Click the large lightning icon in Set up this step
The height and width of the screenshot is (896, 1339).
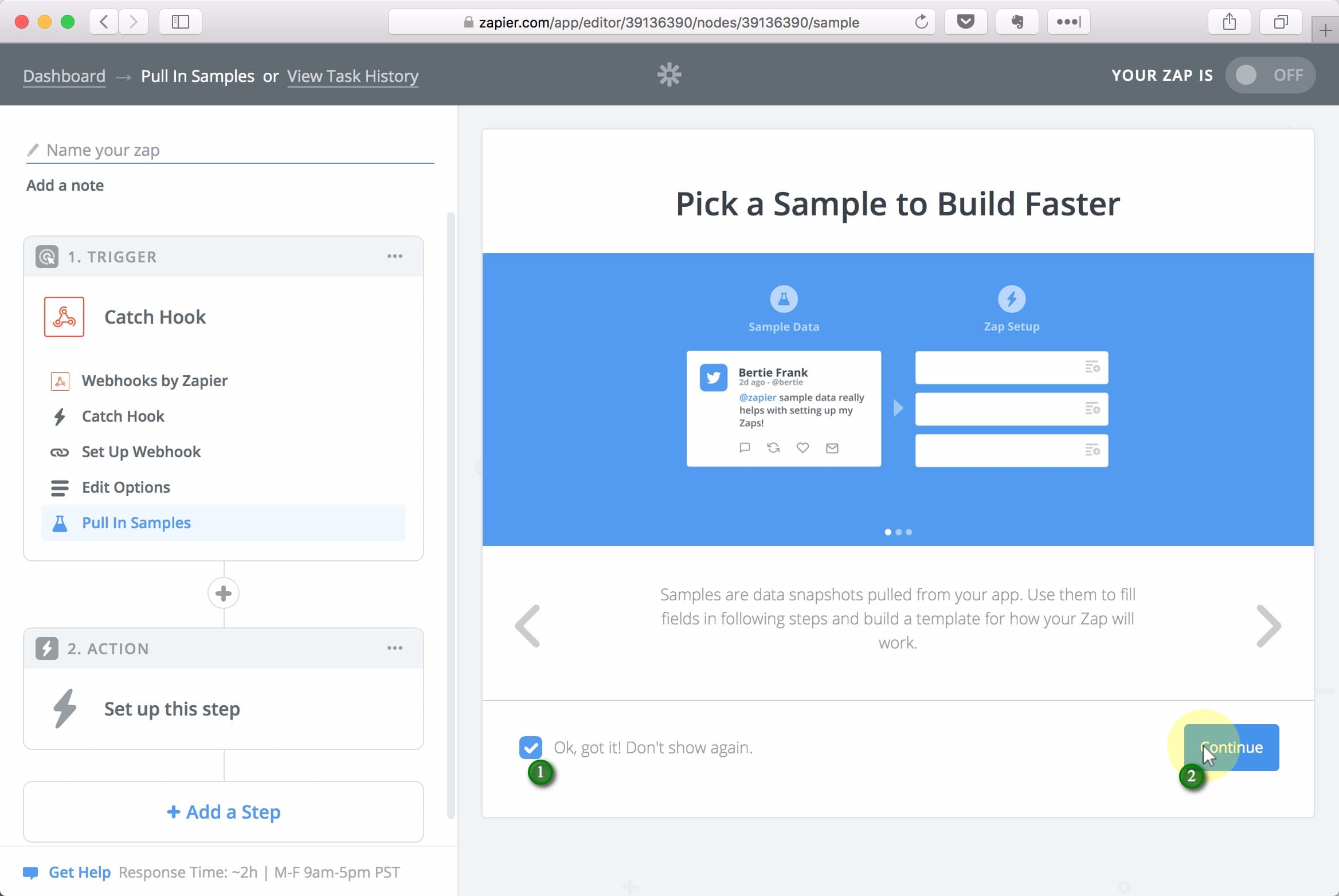coord(65,708)
